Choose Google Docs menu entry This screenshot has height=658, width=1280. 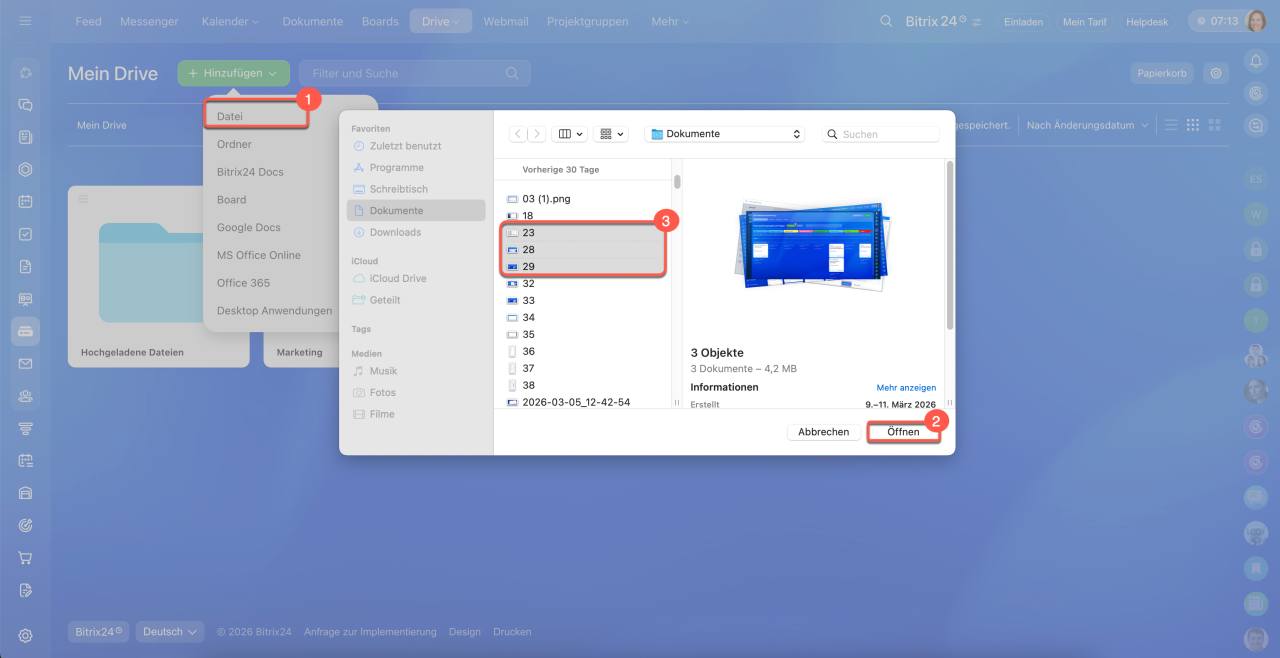point(248,227)
